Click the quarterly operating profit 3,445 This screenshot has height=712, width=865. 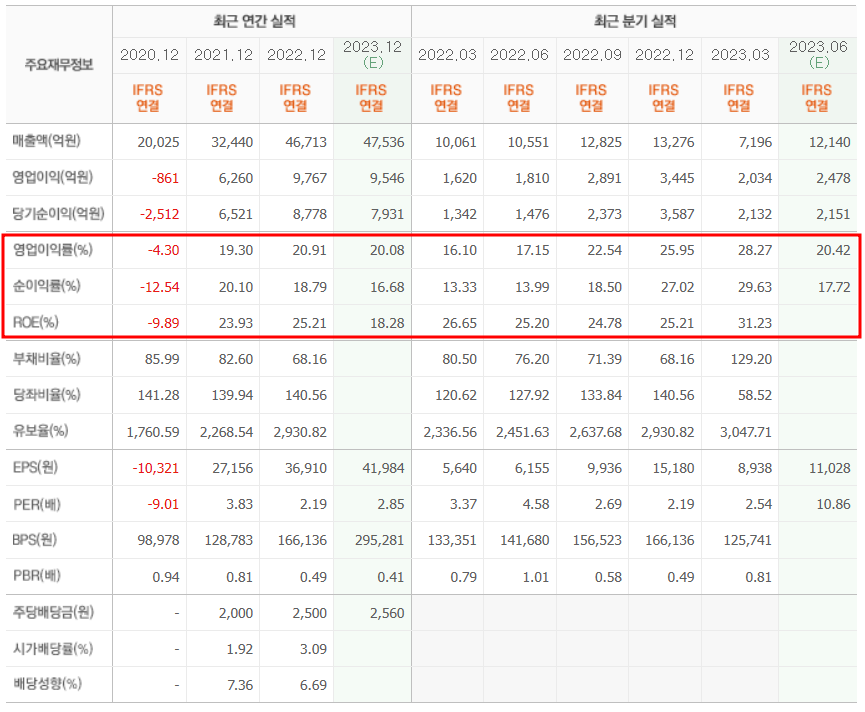coord(677,178)
